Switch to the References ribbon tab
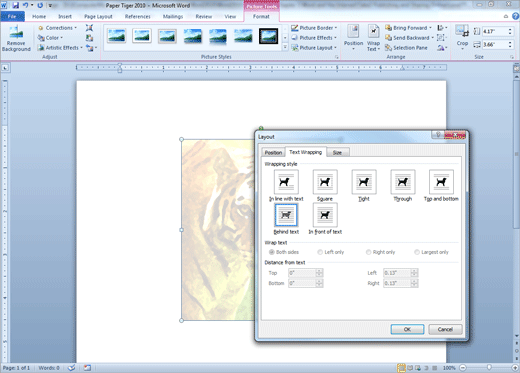520x373 pixels. coord(137,16)
